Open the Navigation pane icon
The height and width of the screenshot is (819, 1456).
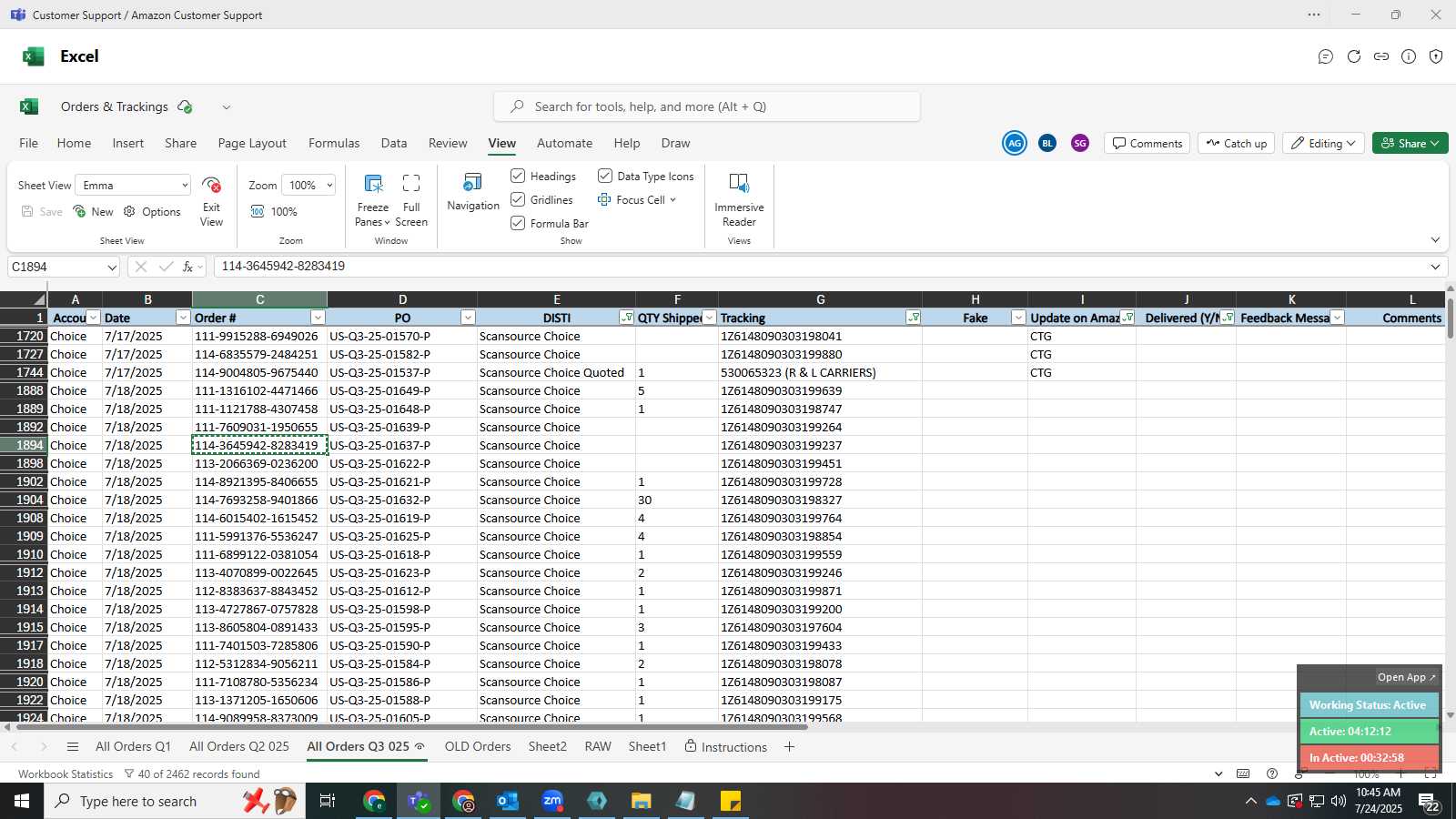473,183
